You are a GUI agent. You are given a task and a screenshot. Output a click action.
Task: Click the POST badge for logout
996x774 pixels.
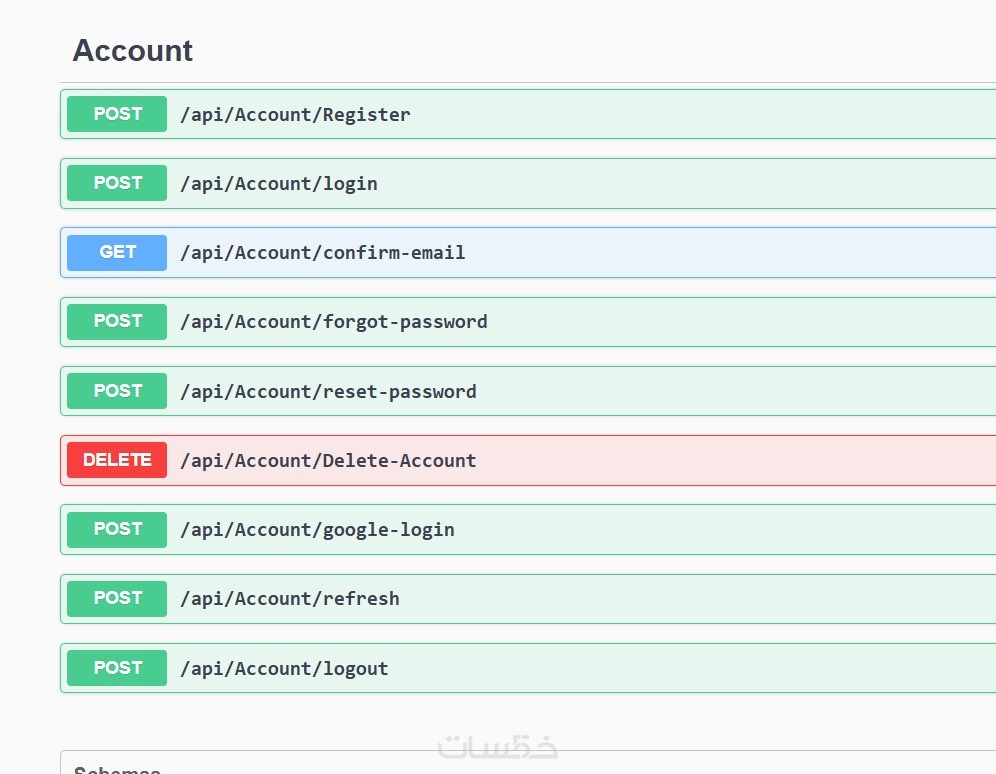(117, 668)
